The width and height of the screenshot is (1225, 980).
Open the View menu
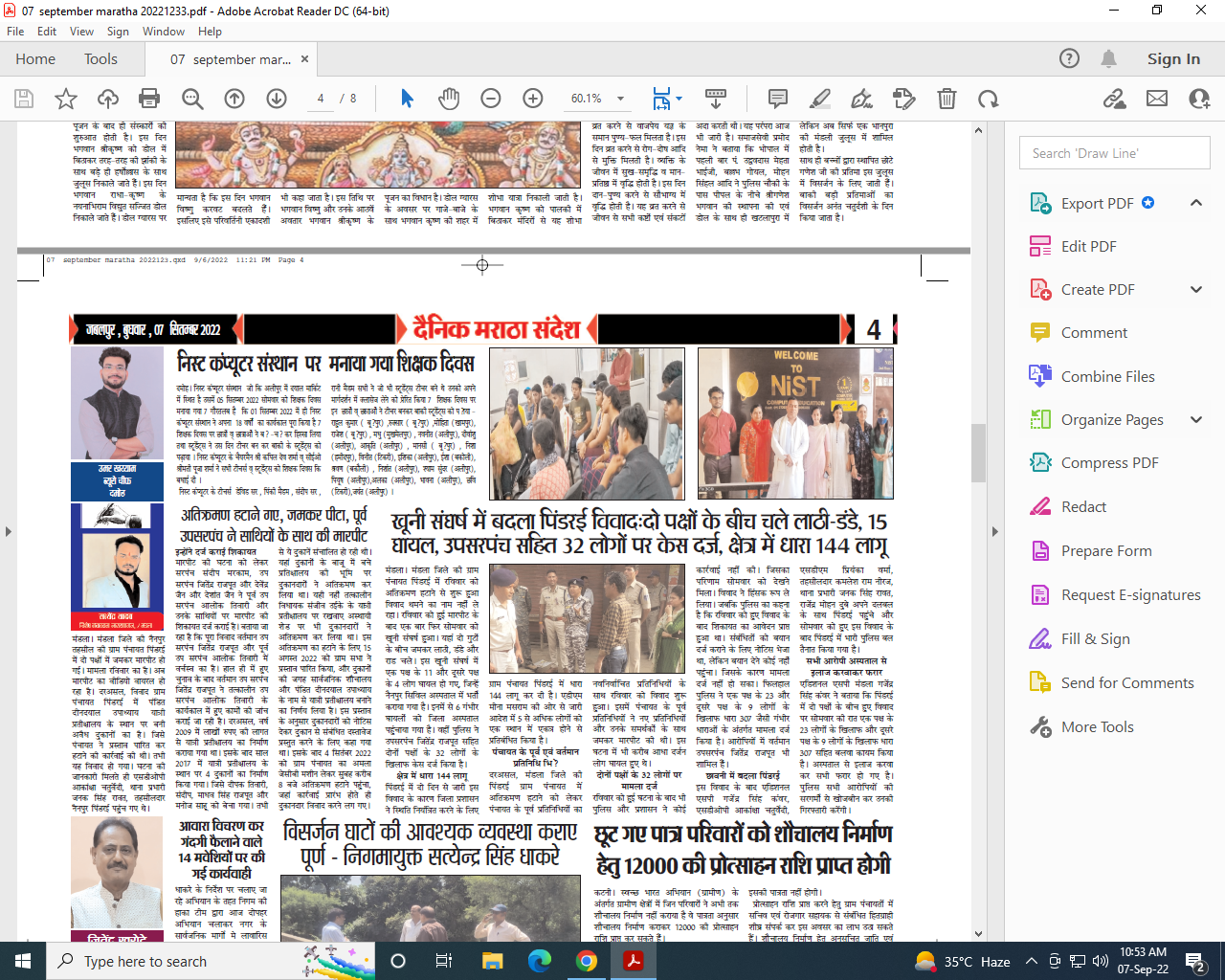[81, 32]
